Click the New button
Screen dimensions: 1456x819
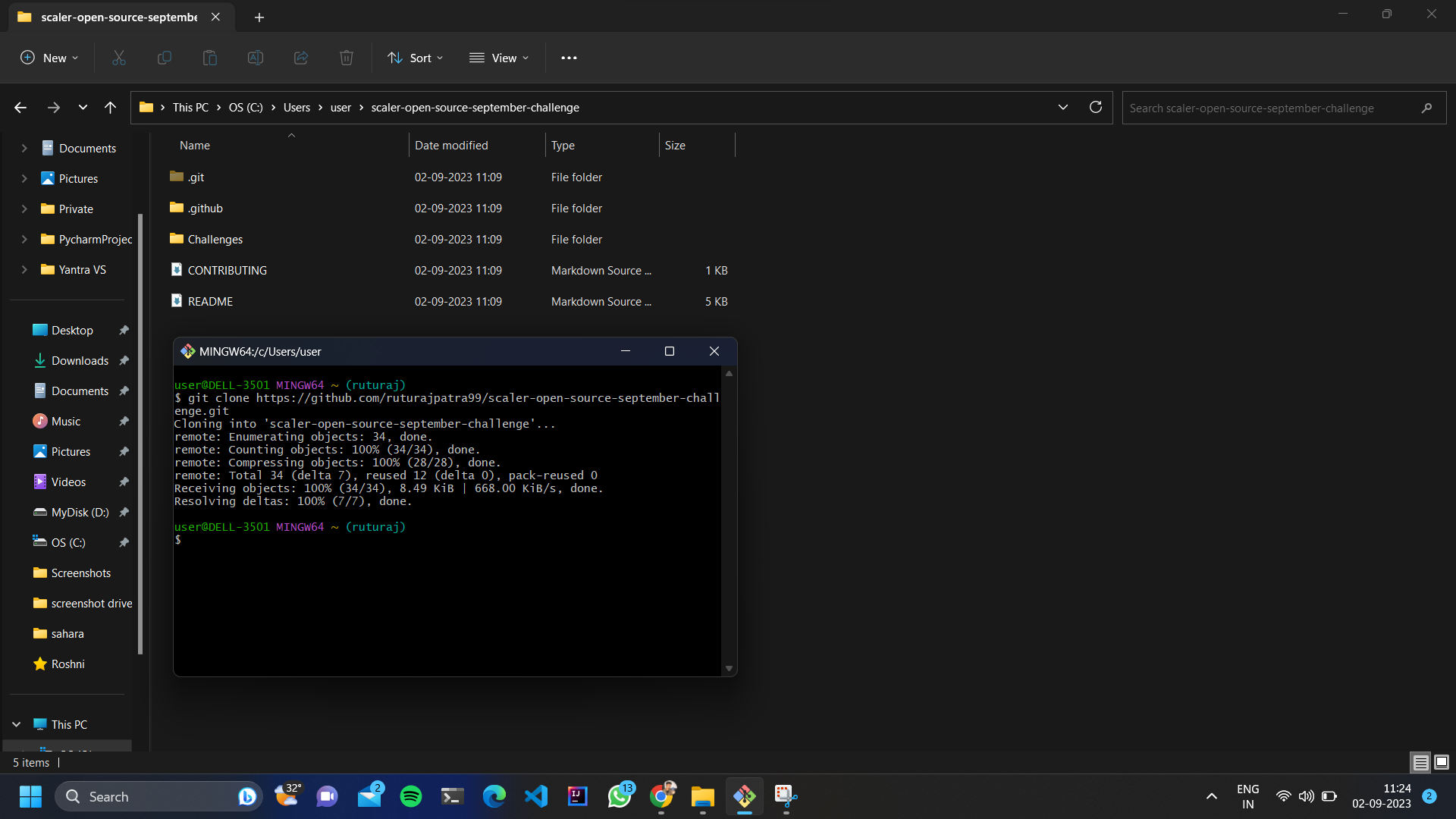[x=48, y=58]
